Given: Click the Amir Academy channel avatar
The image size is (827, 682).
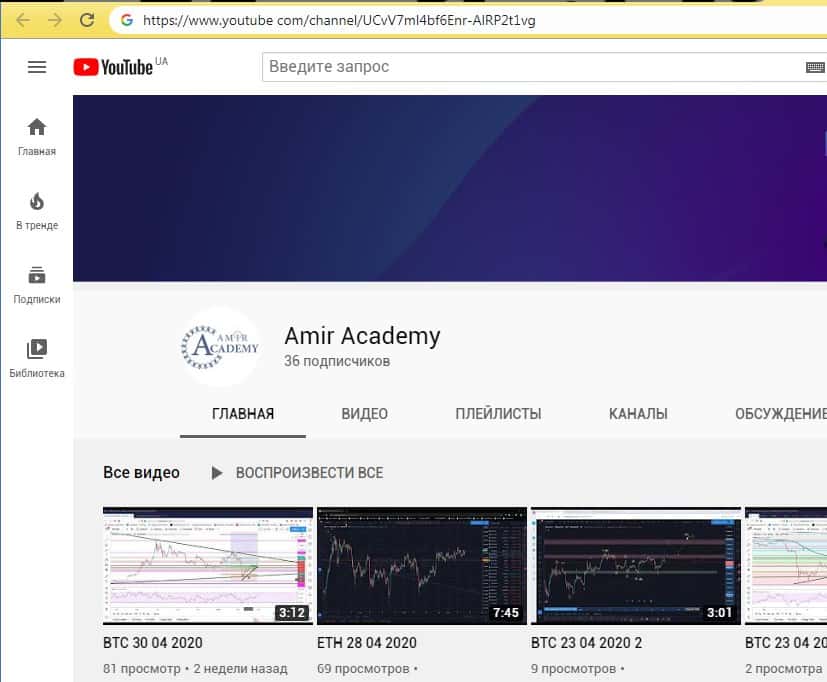Looking at the screenshot, I should (x=220, y=347).
